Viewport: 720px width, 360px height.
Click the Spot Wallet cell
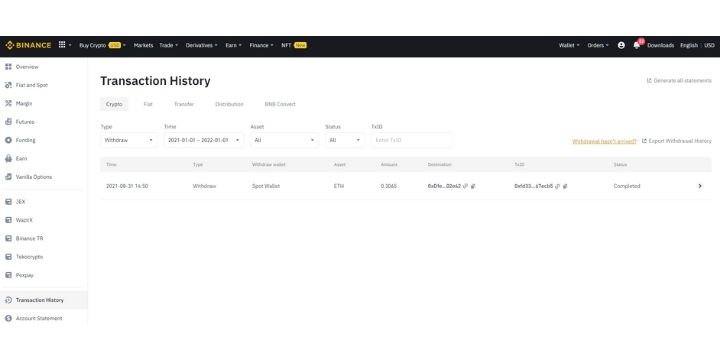266,186
